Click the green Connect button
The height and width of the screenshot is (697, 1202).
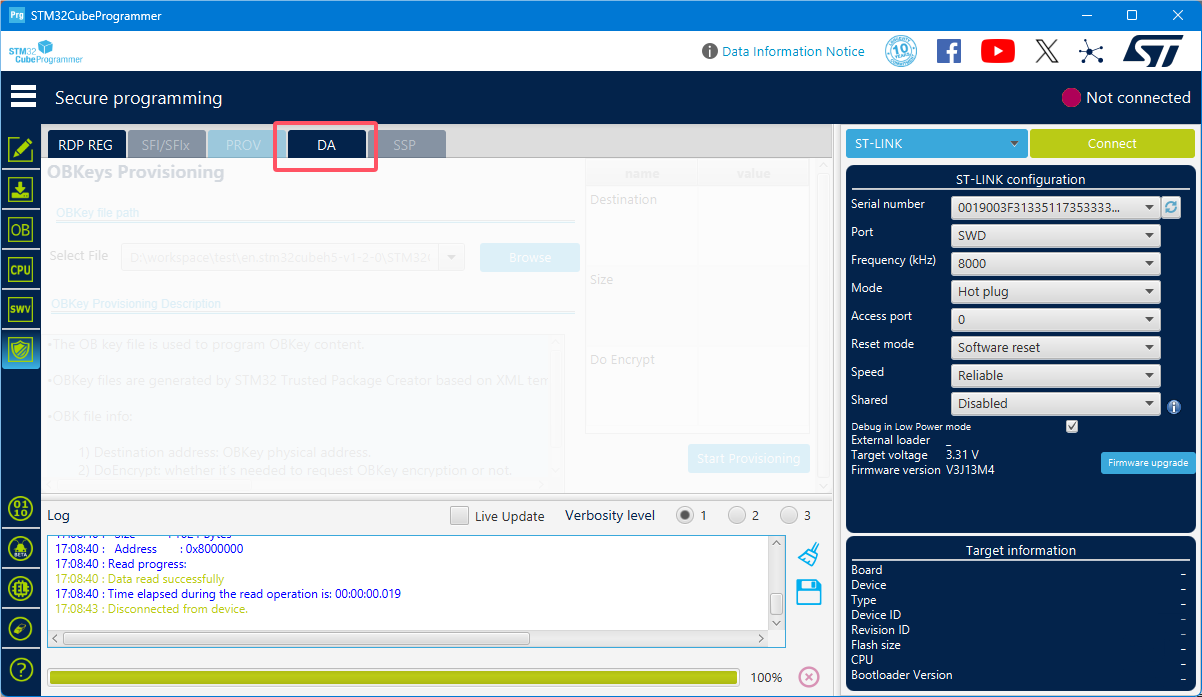(1112, 144)
